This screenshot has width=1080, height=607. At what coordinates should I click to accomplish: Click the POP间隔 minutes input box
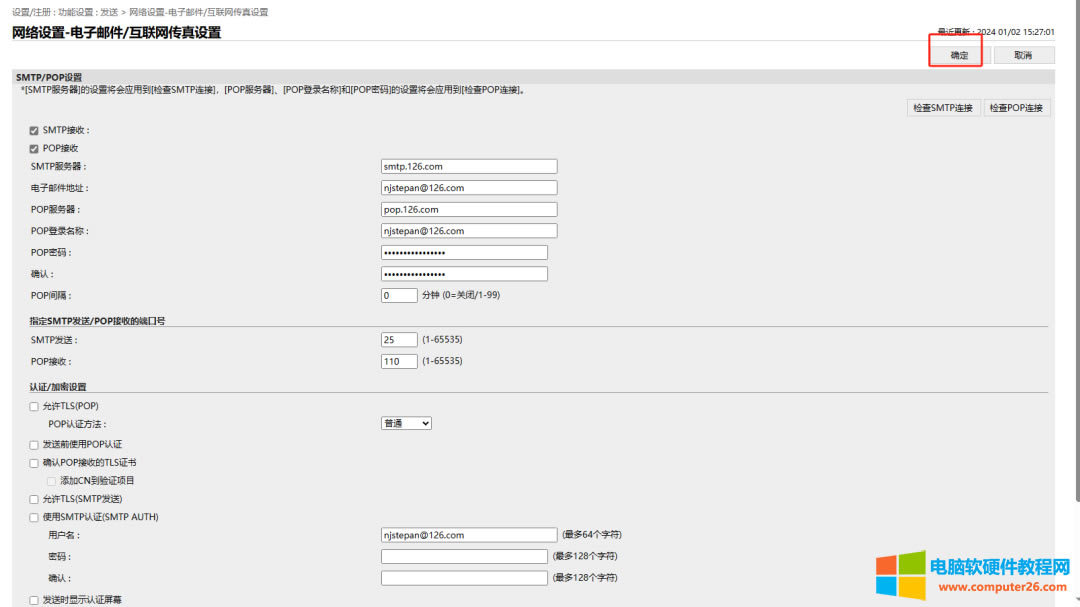(399, 296)
